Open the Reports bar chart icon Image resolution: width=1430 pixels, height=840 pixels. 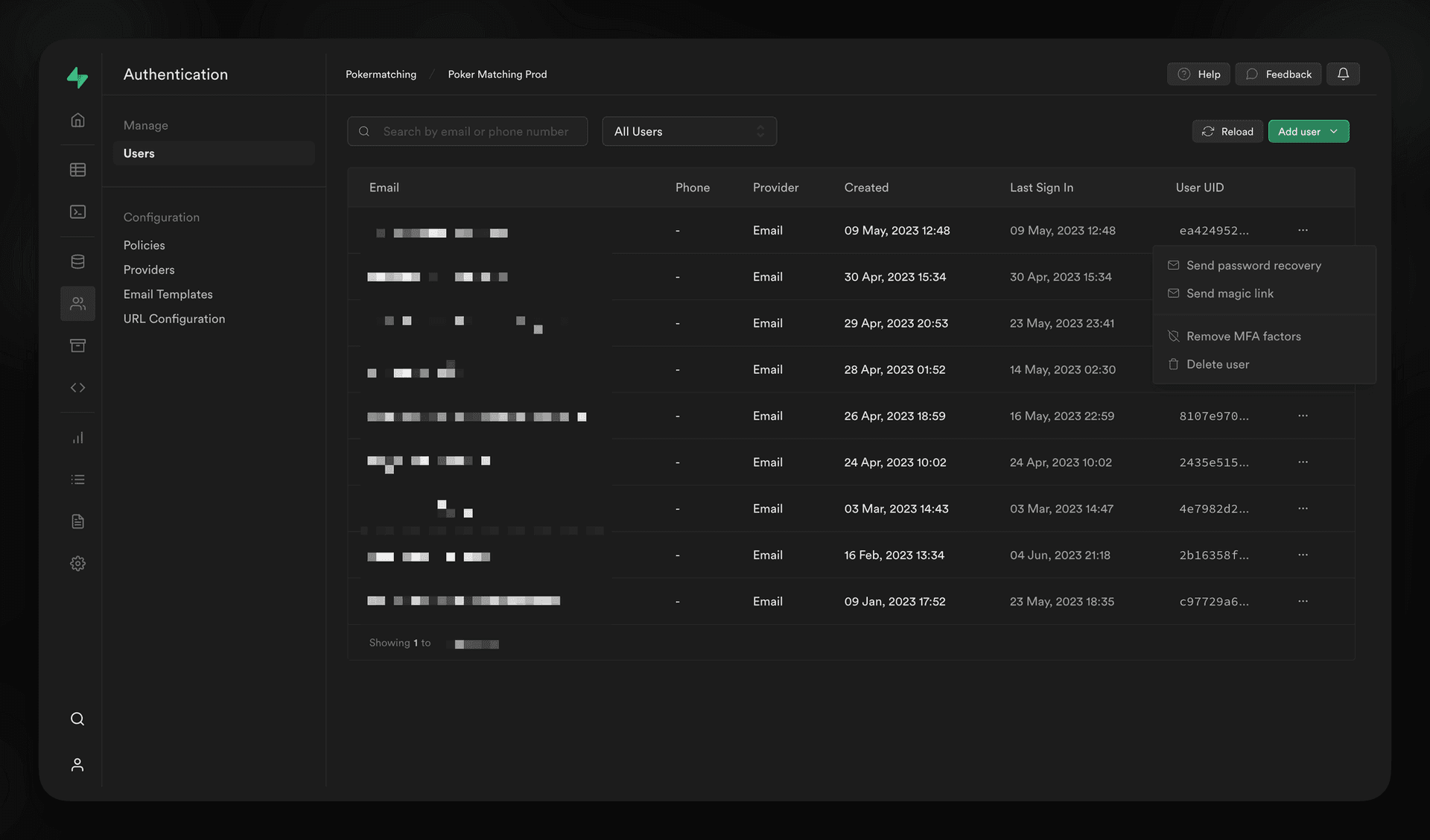(x=77, y=438)
